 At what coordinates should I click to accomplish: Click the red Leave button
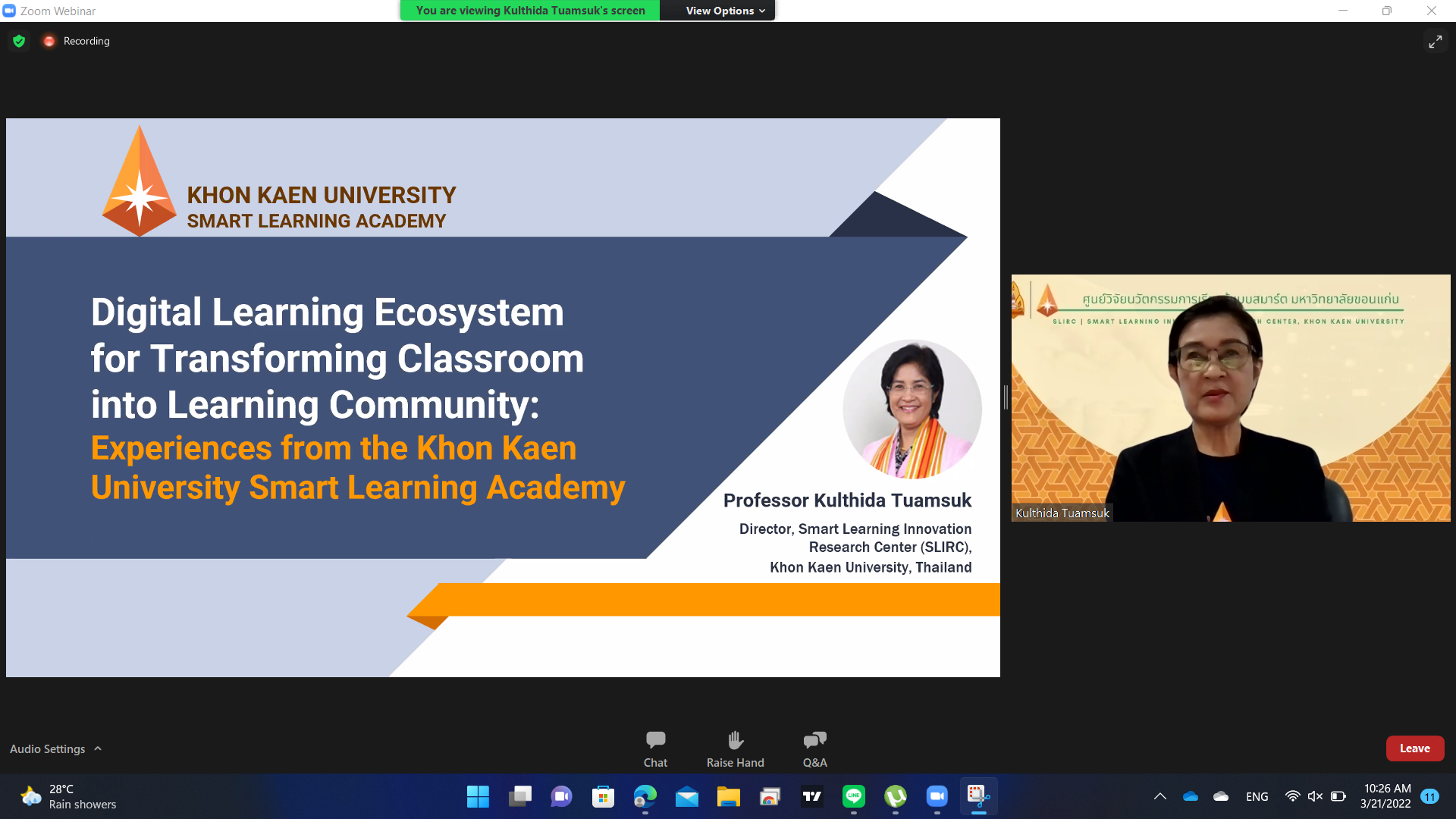(x=1414, y=748)
